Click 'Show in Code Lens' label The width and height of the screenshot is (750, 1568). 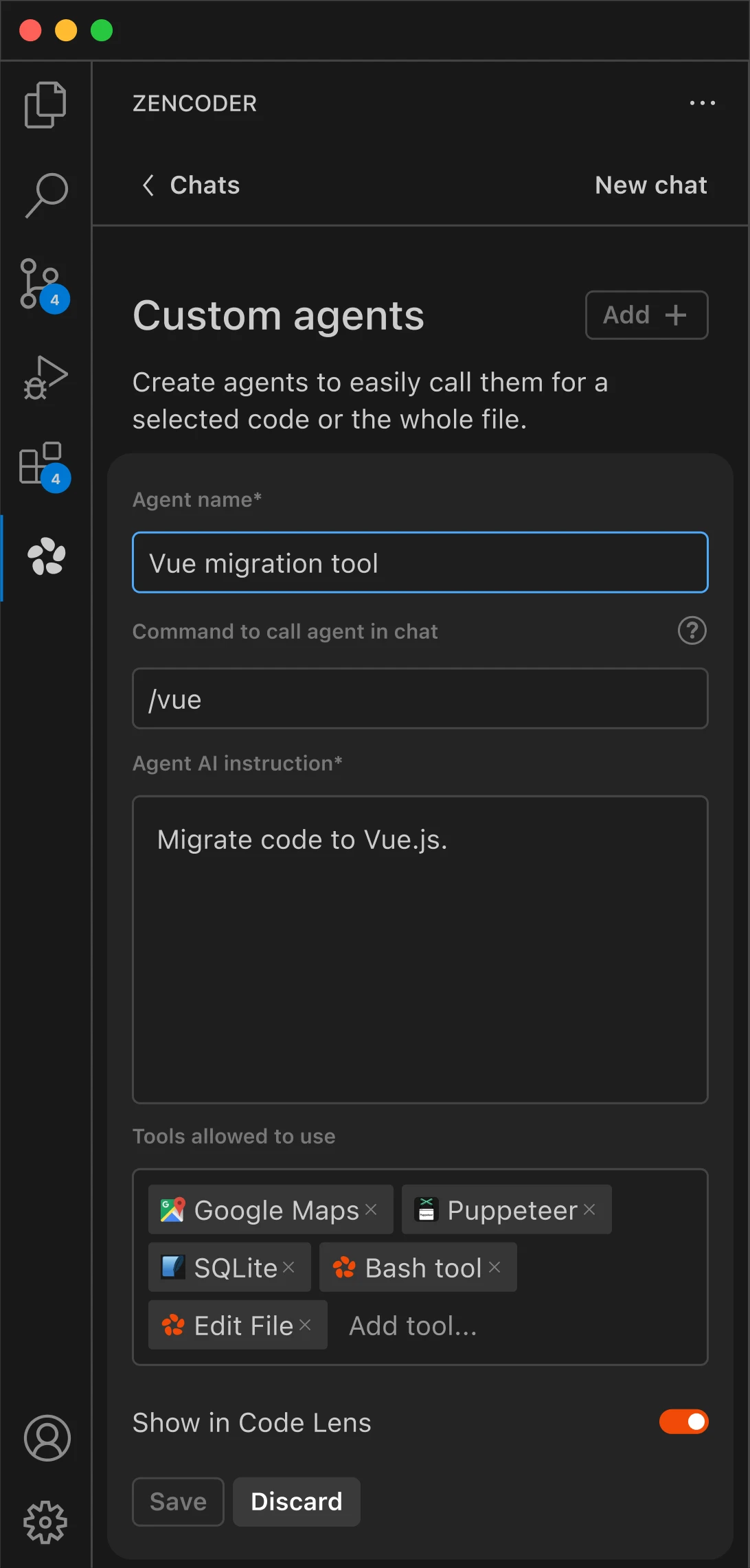click(251, 1422)
